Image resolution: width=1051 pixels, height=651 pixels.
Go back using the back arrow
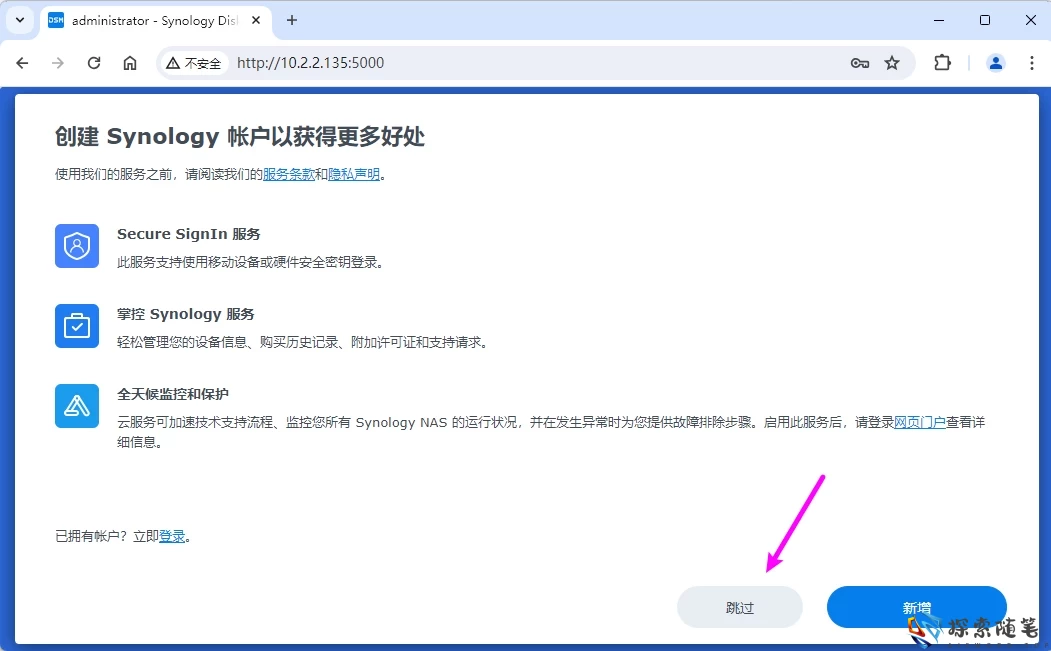click(x=22, y=62)
